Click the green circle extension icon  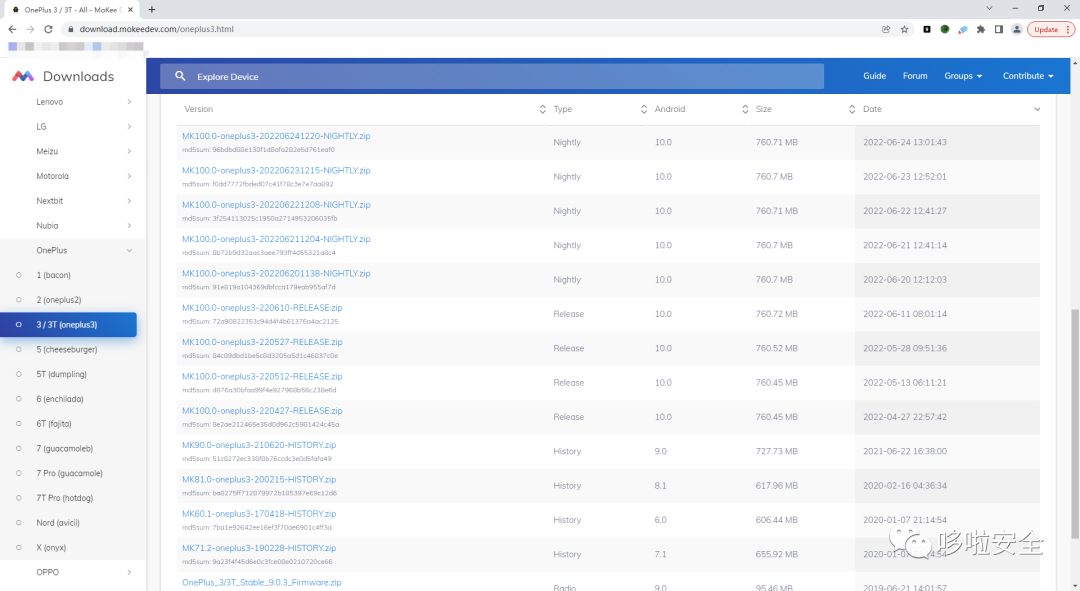tap(945, 29)
